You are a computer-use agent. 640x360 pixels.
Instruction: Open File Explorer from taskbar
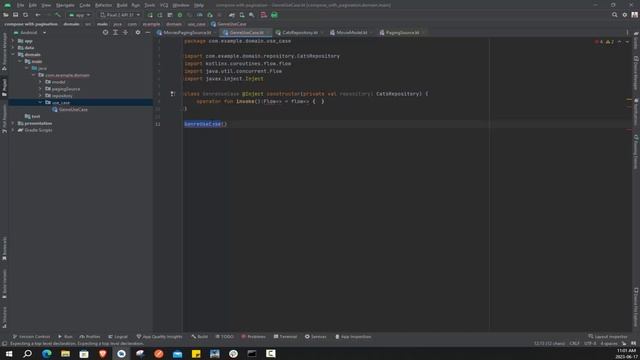[65, 353]
